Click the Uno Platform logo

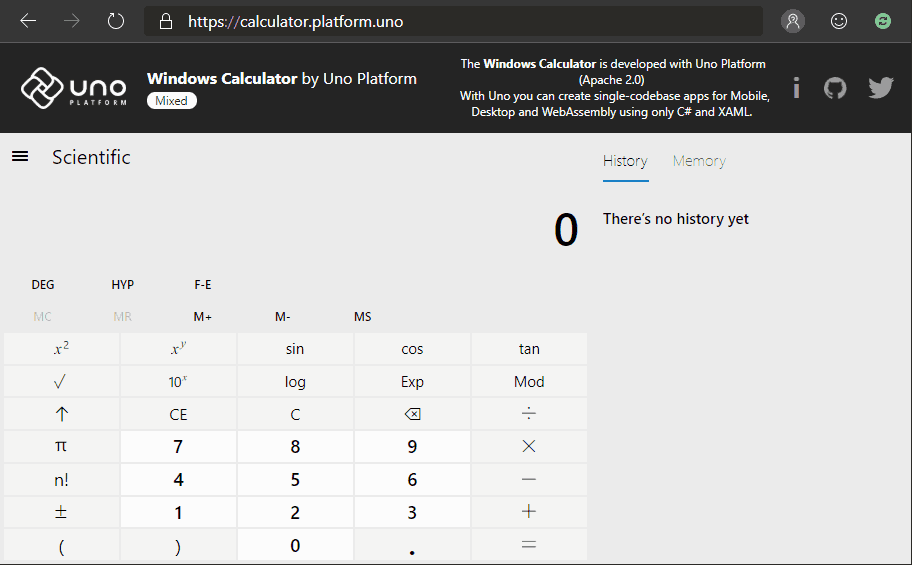[x=74, y=88]
